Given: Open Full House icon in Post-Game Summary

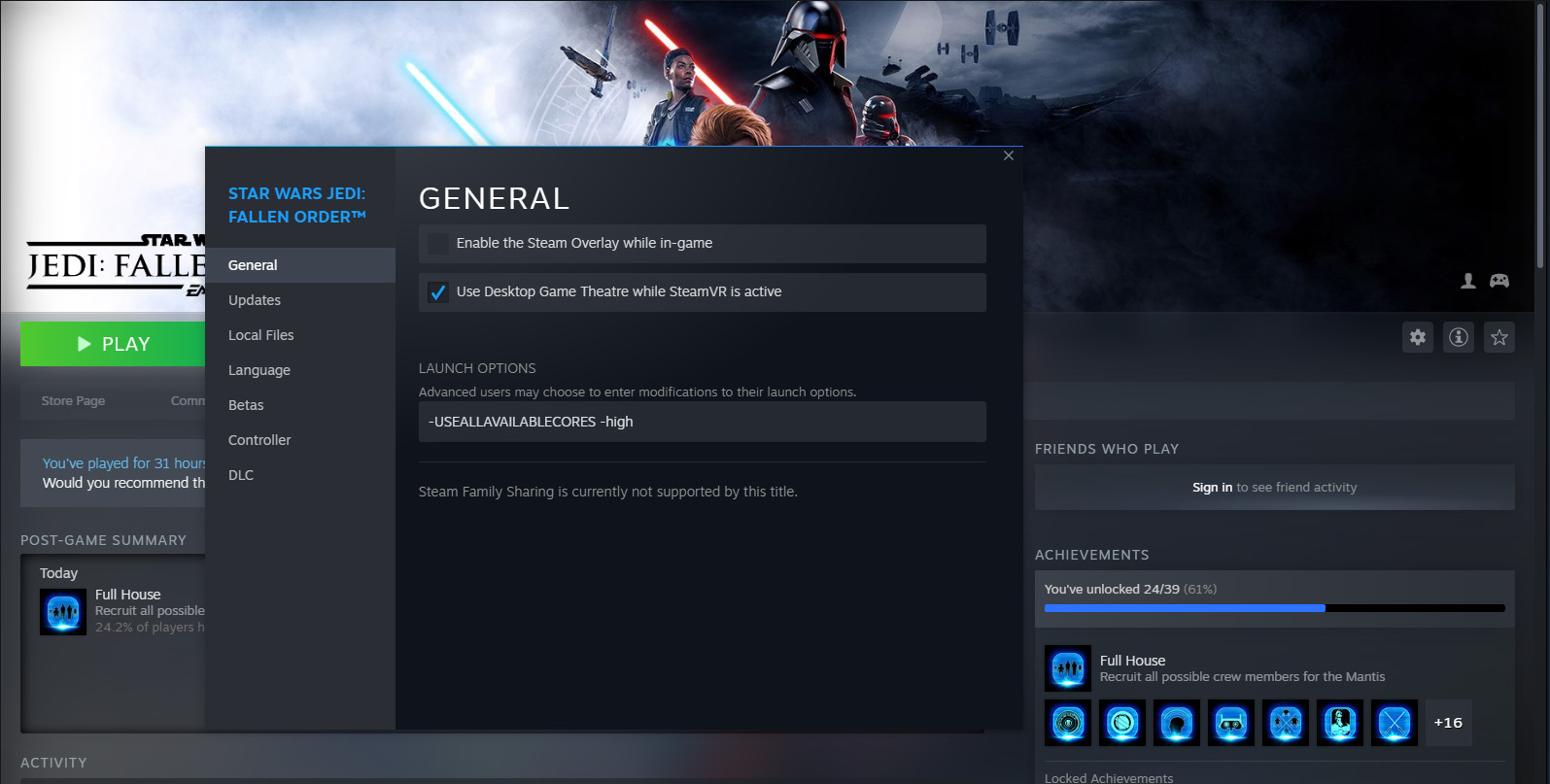Looking at the screenshot, I should 63,612.
